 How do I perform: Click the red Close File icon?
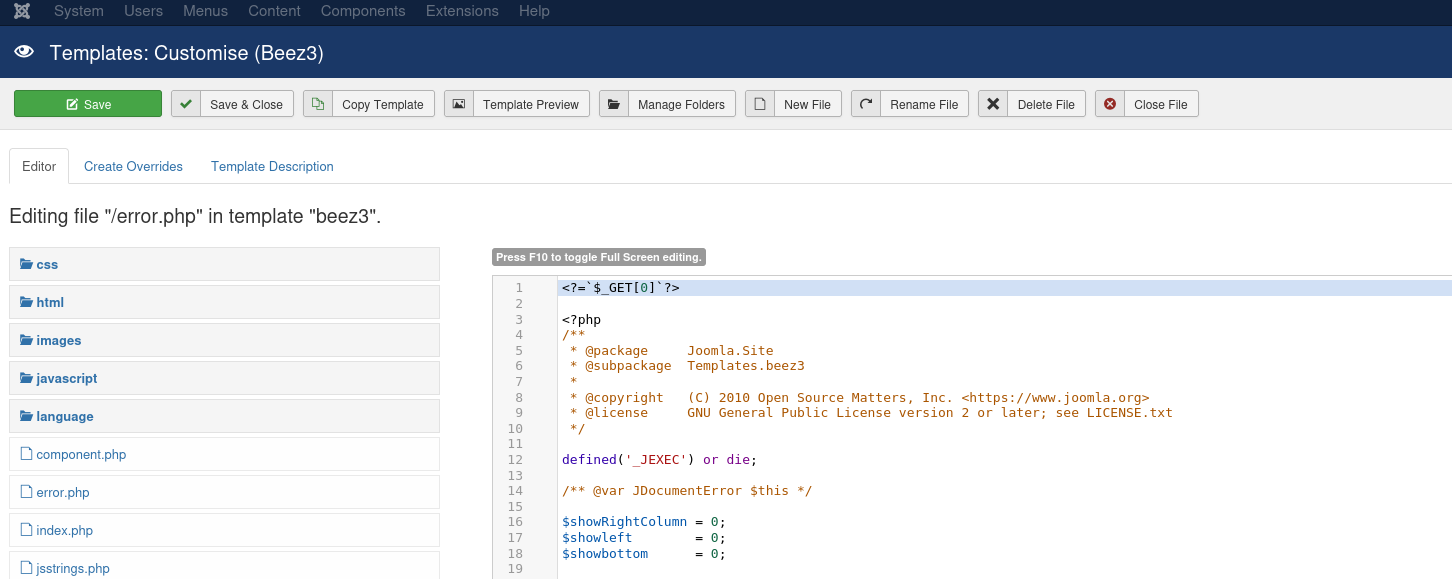[x=1110, y=104]
